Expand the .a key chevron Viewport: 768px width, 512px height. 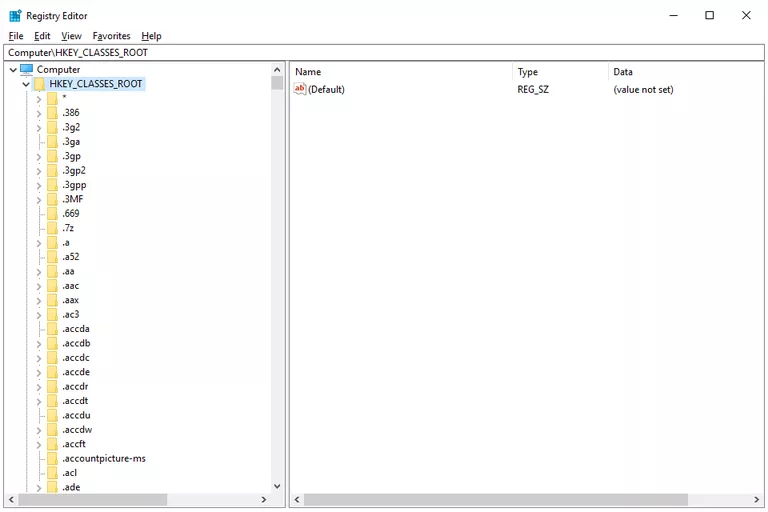tap(39, 243)
